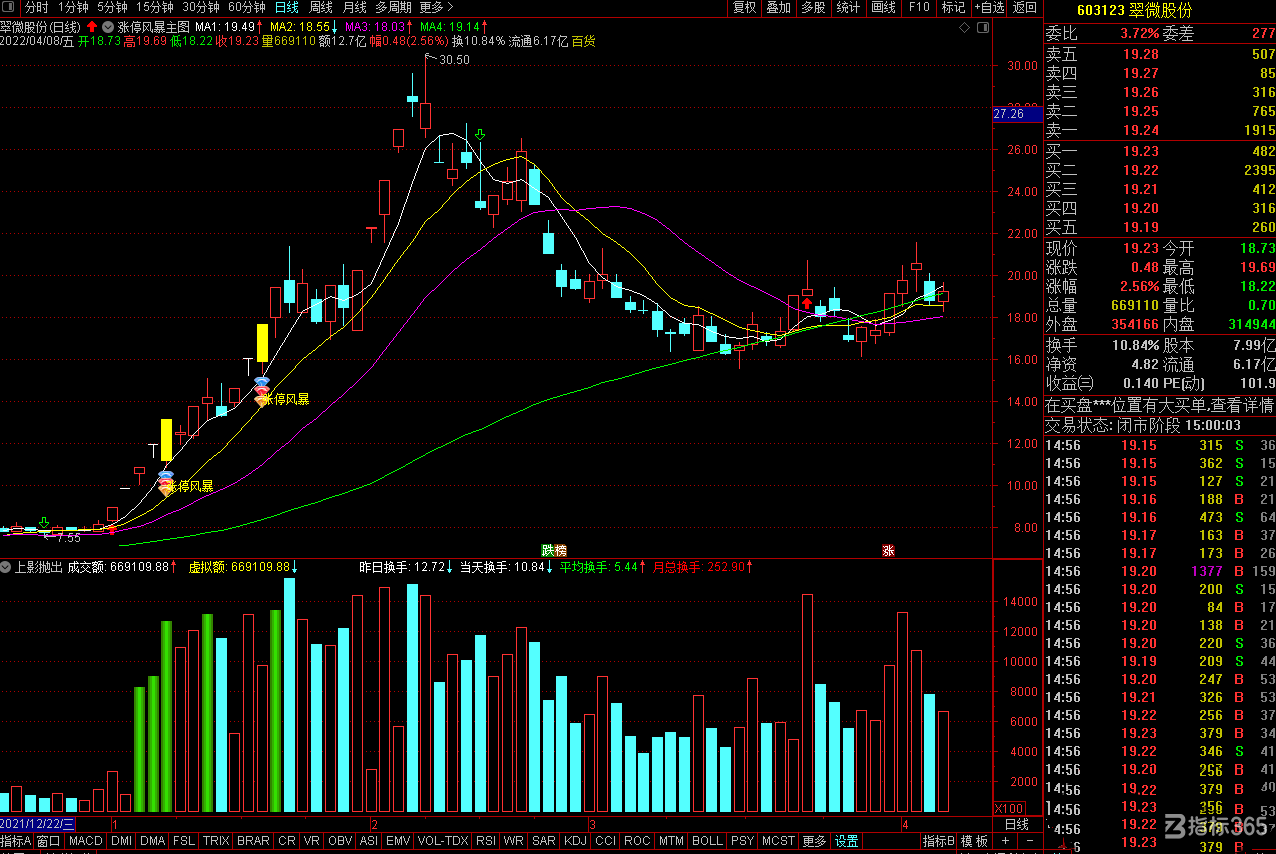Expand the 上影抛出 sub-chart indicator menu

pos(7,567)
